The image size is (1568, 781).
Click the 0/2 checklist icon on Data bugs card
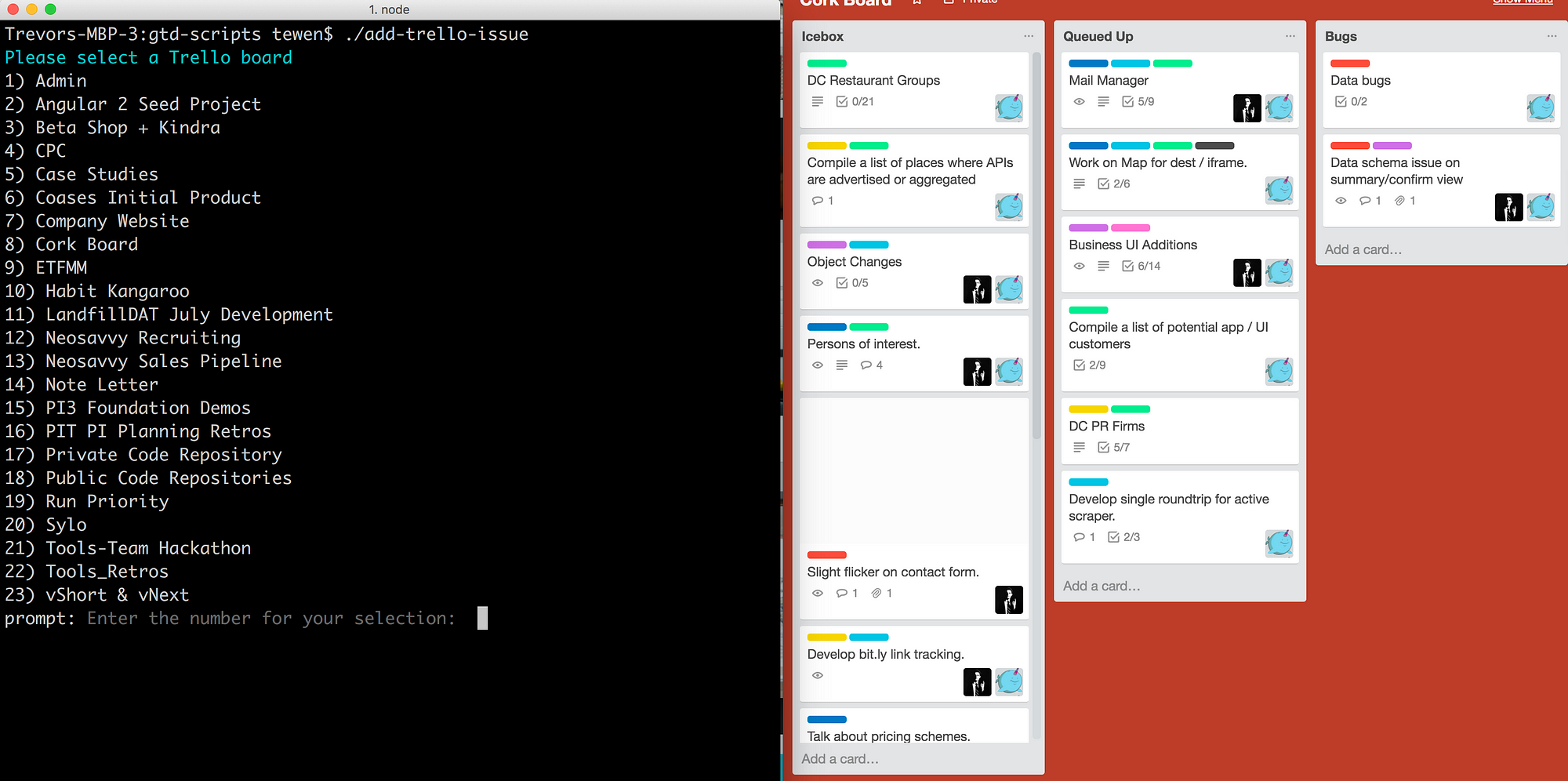(1341, 102)
